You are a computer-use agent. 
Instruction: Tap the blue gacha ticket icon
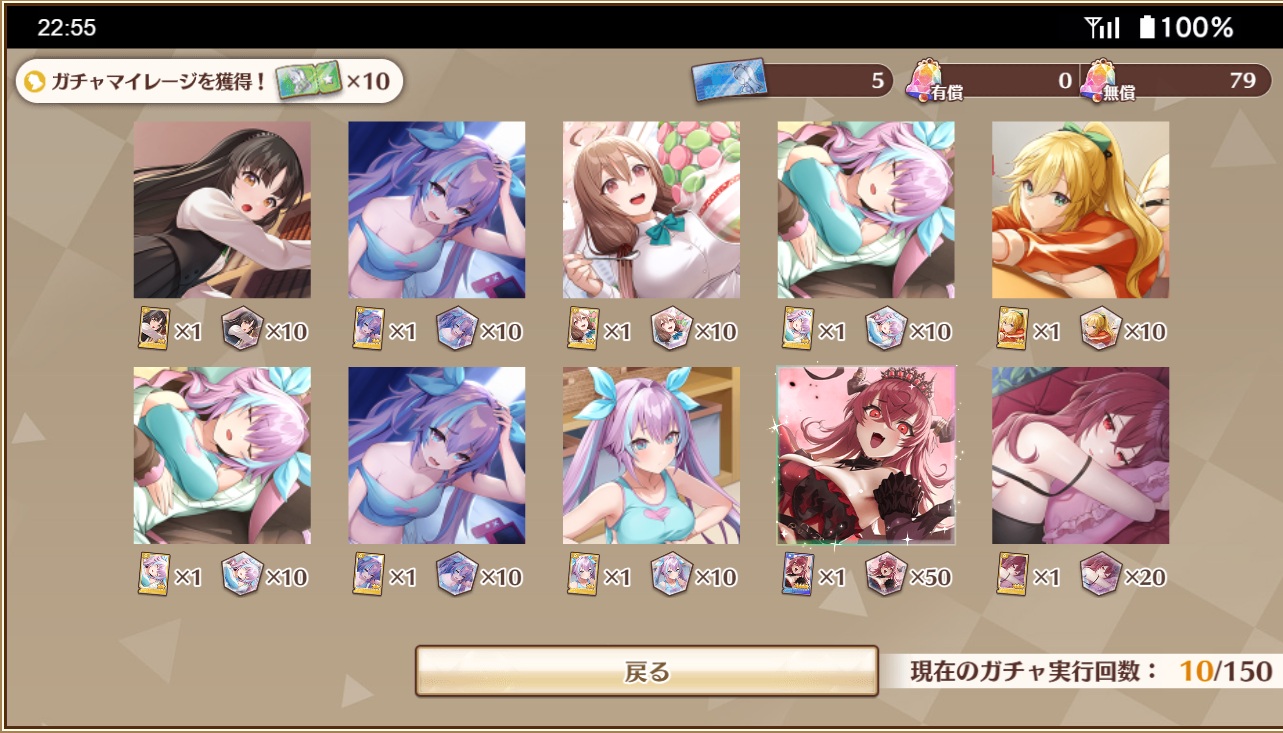[x=730, y=81]
